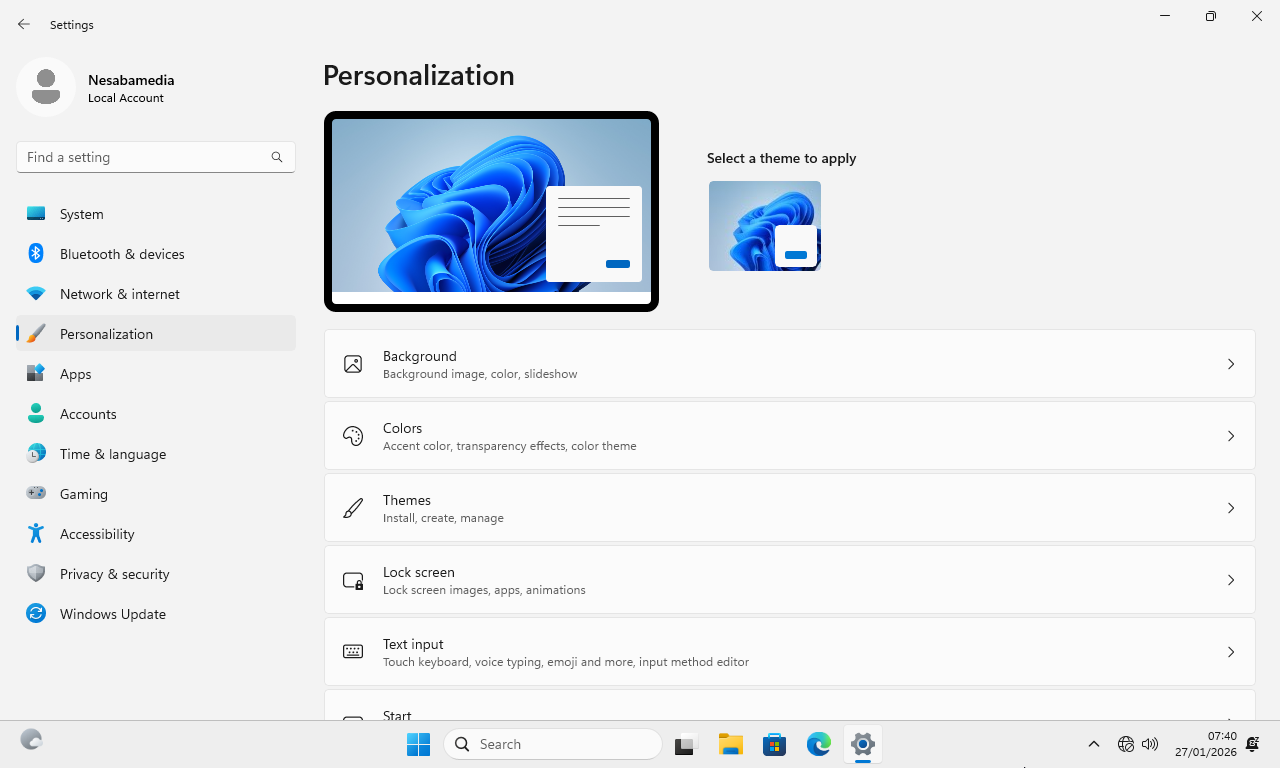
Task: Expand the Background settings chevron
Action: 1231,364
